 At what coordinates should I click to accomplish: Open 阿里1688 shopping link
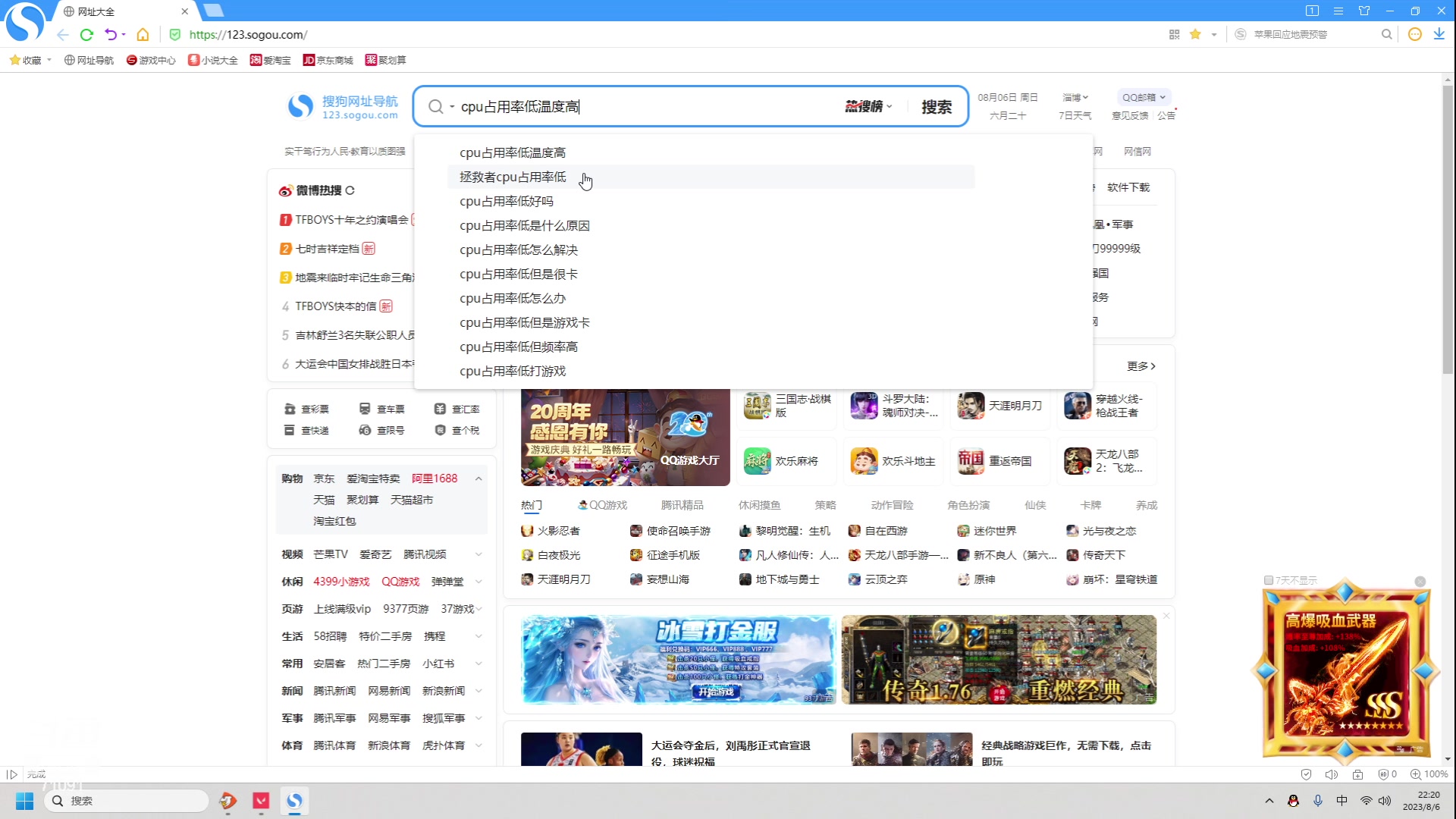point(435,479)
